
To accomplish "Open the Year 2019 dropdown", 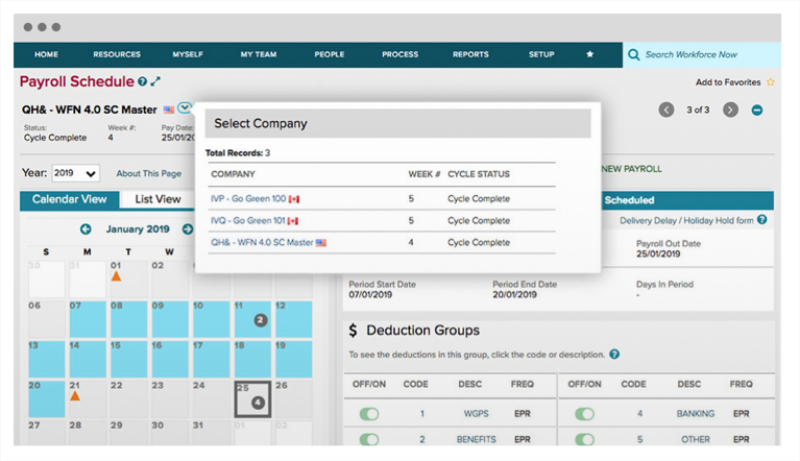I will pos(75,173).
